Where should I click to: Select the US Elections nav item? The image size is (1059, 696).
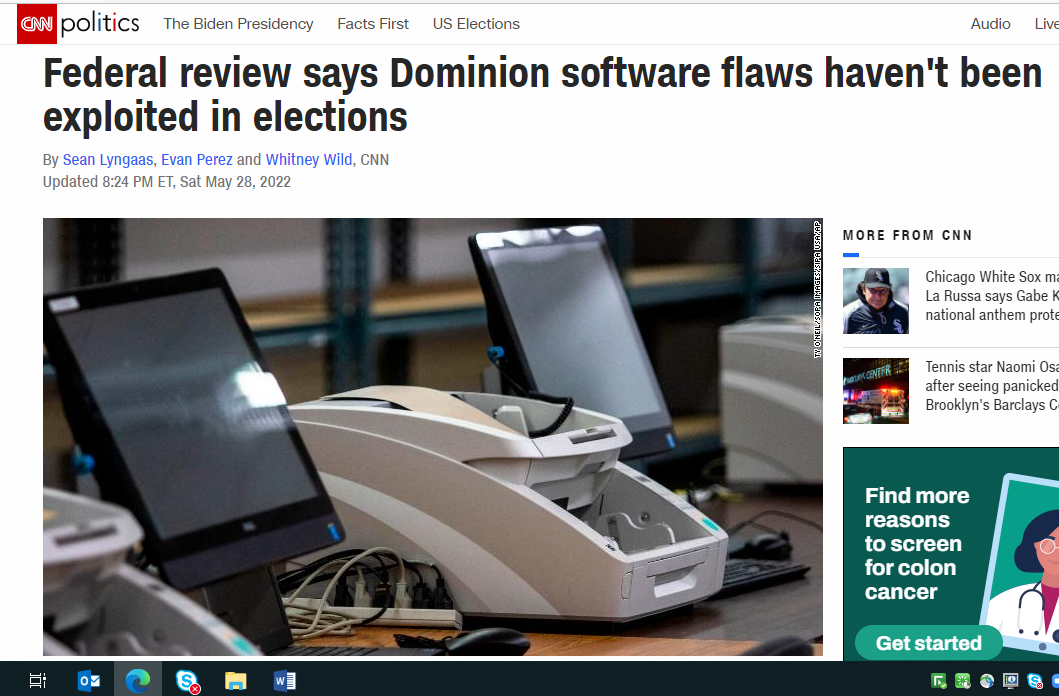[476, 24]
